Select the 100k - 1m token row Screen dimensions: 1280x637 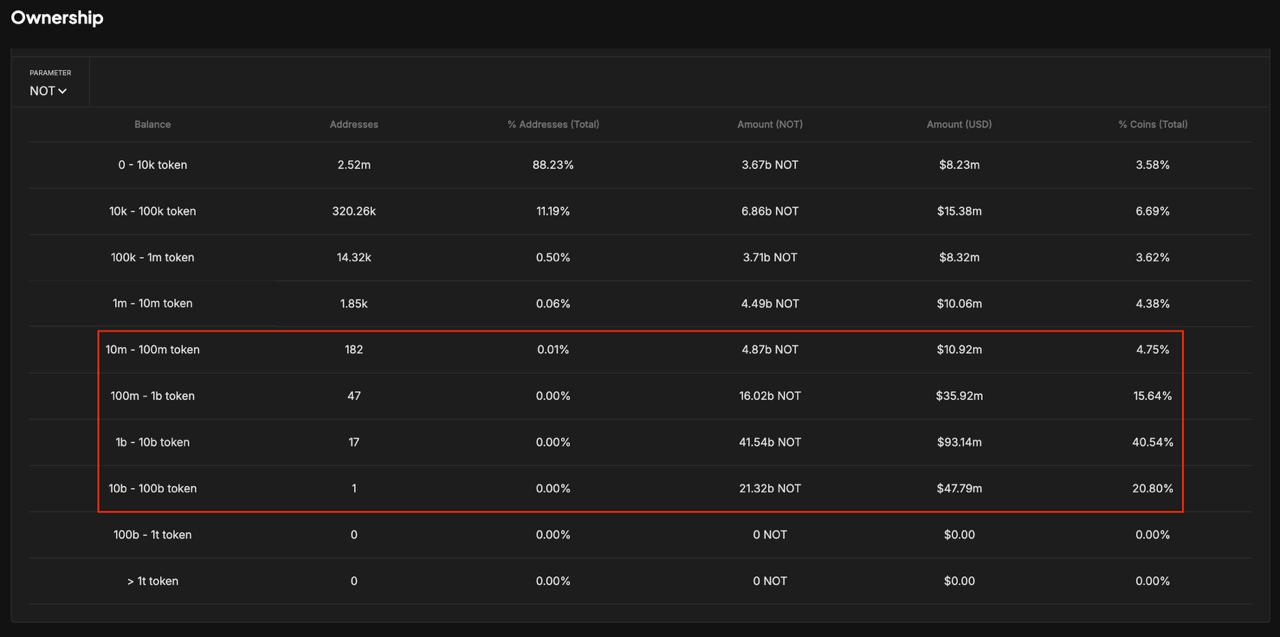point(153,257)
